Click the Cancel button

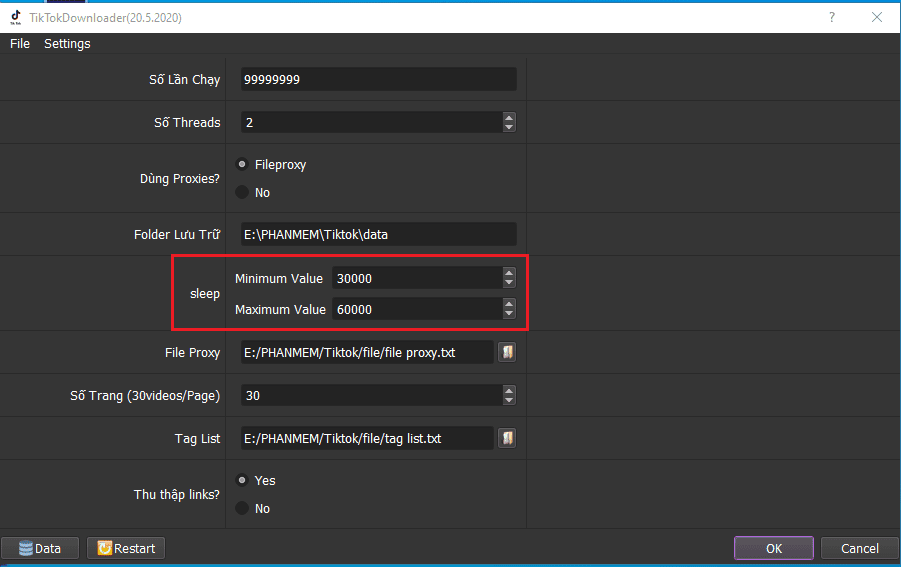[x=859, y=548]
